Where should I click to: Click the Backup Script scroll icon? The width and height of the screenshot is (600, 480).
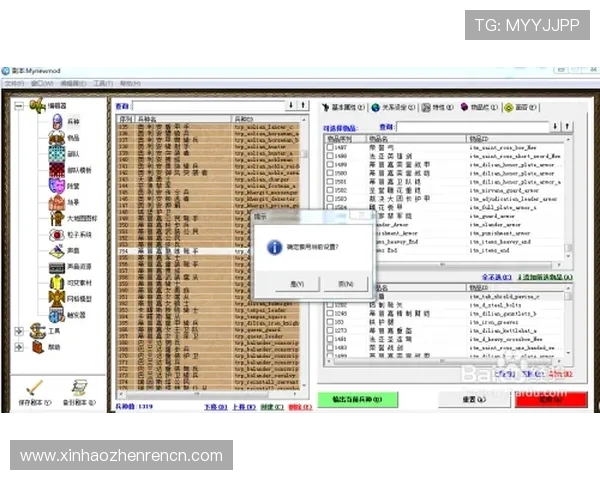[x=80, y=388]
